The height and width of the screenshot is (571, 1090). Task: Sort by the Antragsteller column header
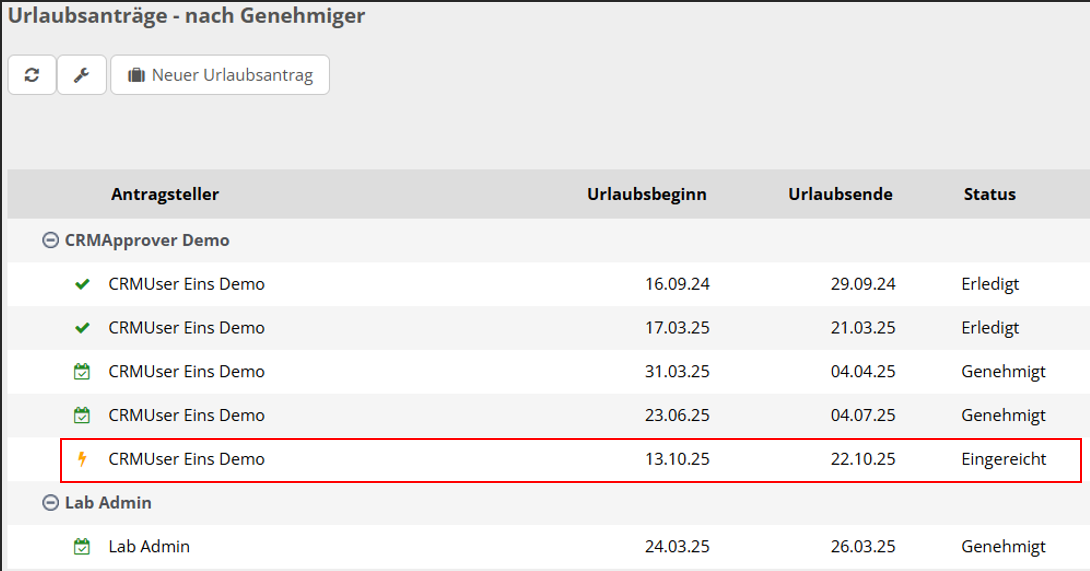click(x=165, y=194)
